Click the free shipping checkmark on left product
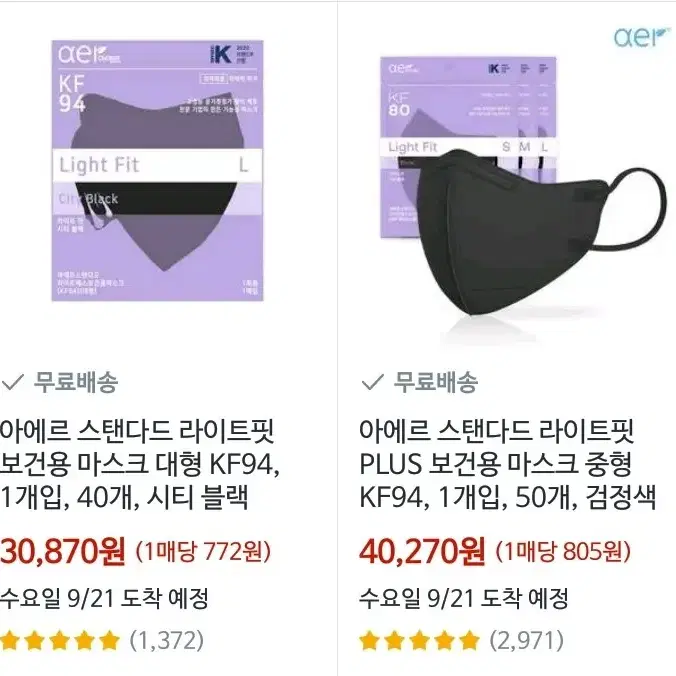676x676 pixels. point(12,382)
